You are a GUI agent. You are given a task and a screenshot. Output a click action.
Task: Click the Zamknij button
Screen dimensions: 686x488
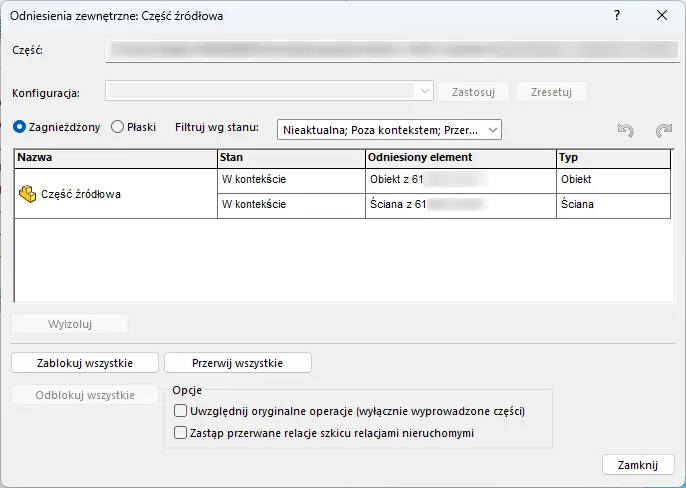pyautogui.click(x=638, y=465)
